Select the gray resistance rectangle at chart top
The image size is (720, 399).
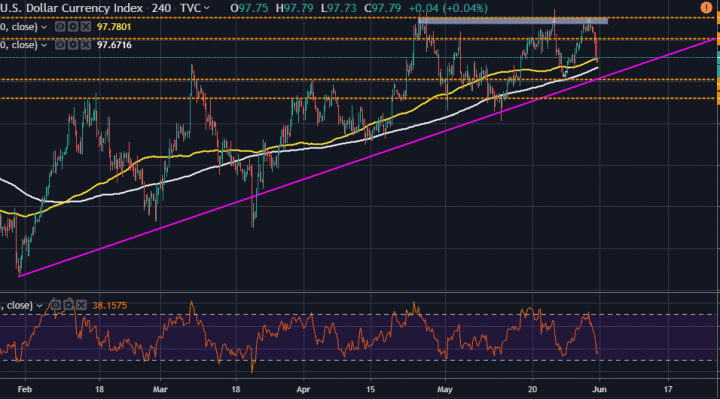[x=513, y=21]
